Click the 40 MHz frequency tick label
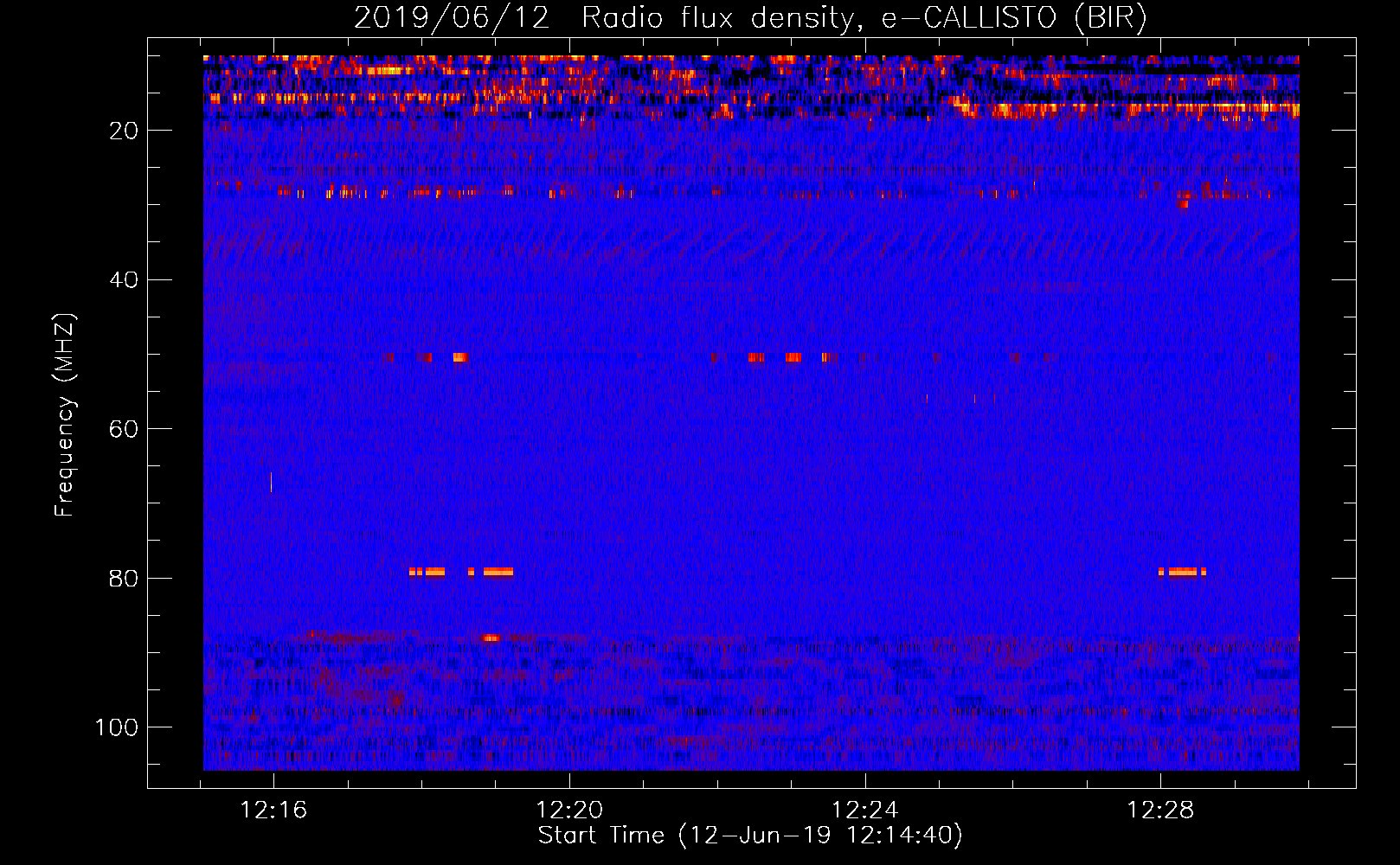 (x=124, y=280)
